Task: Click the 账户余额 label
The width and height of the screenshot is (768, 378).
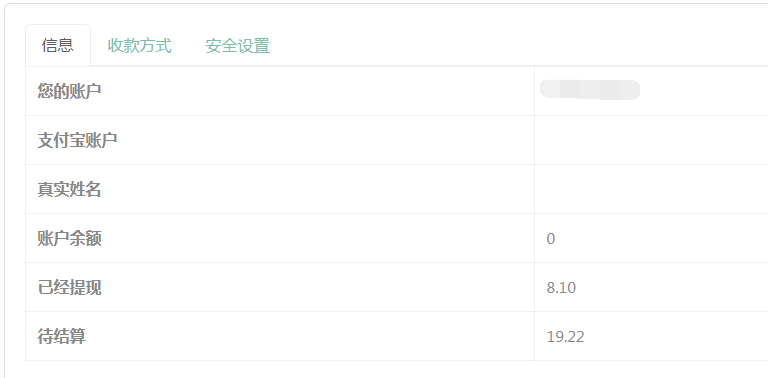Action: 70,238
